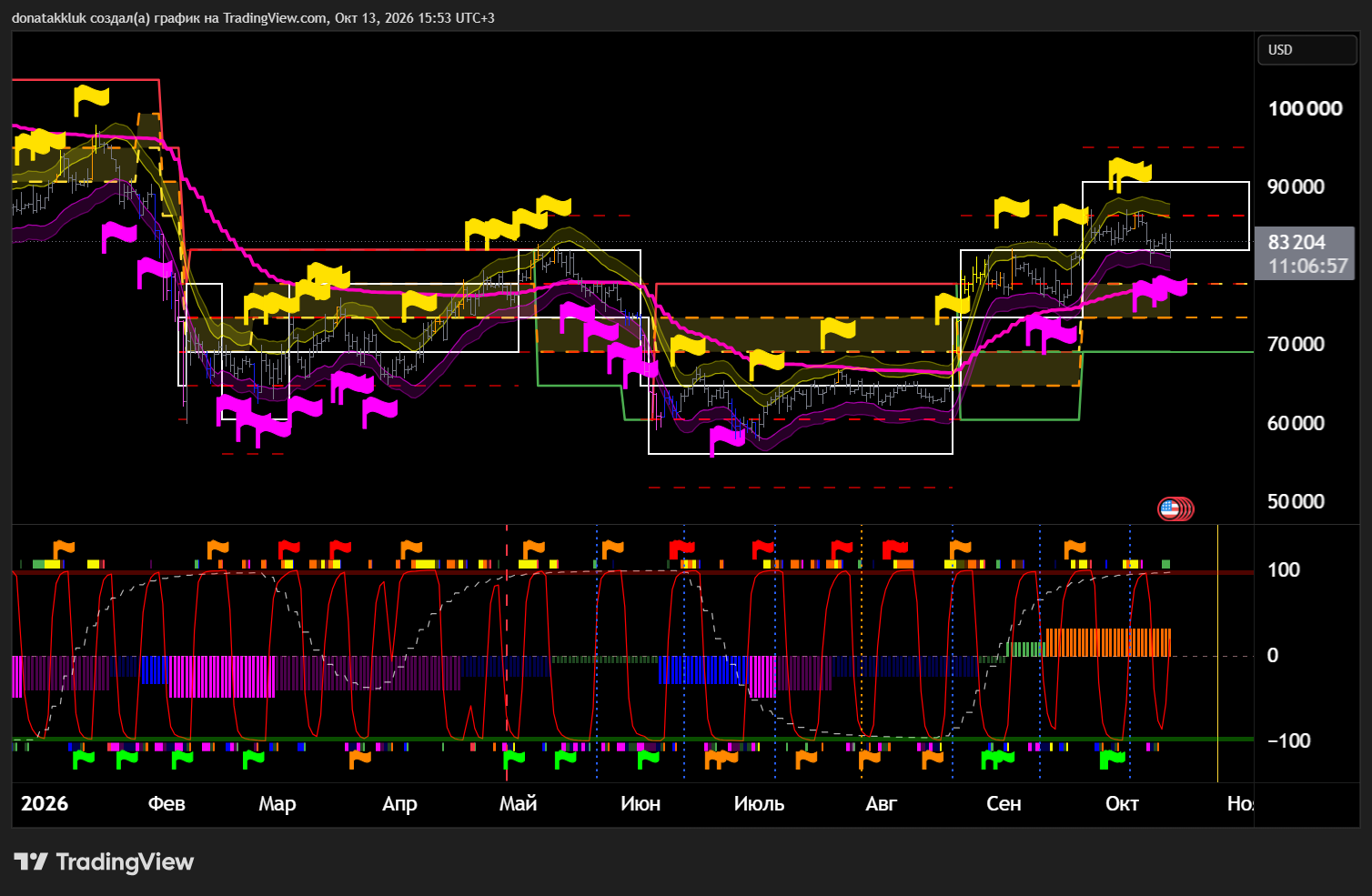
Task: Click the red dashed vertical line before Май
Action: click(507, 653)
